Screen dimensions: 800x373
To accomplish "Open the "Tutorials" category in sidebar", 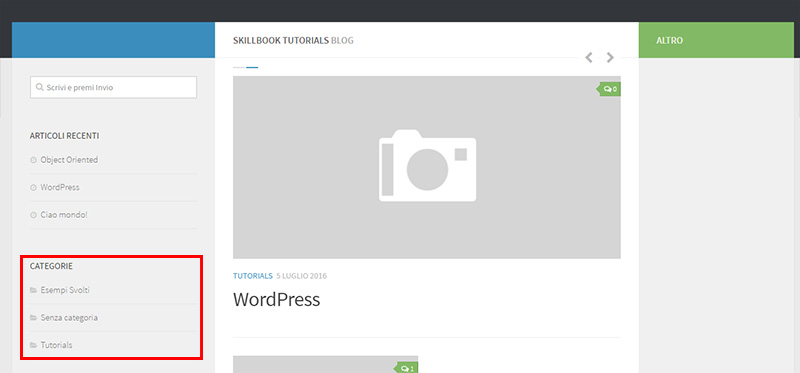I will 56,345.
